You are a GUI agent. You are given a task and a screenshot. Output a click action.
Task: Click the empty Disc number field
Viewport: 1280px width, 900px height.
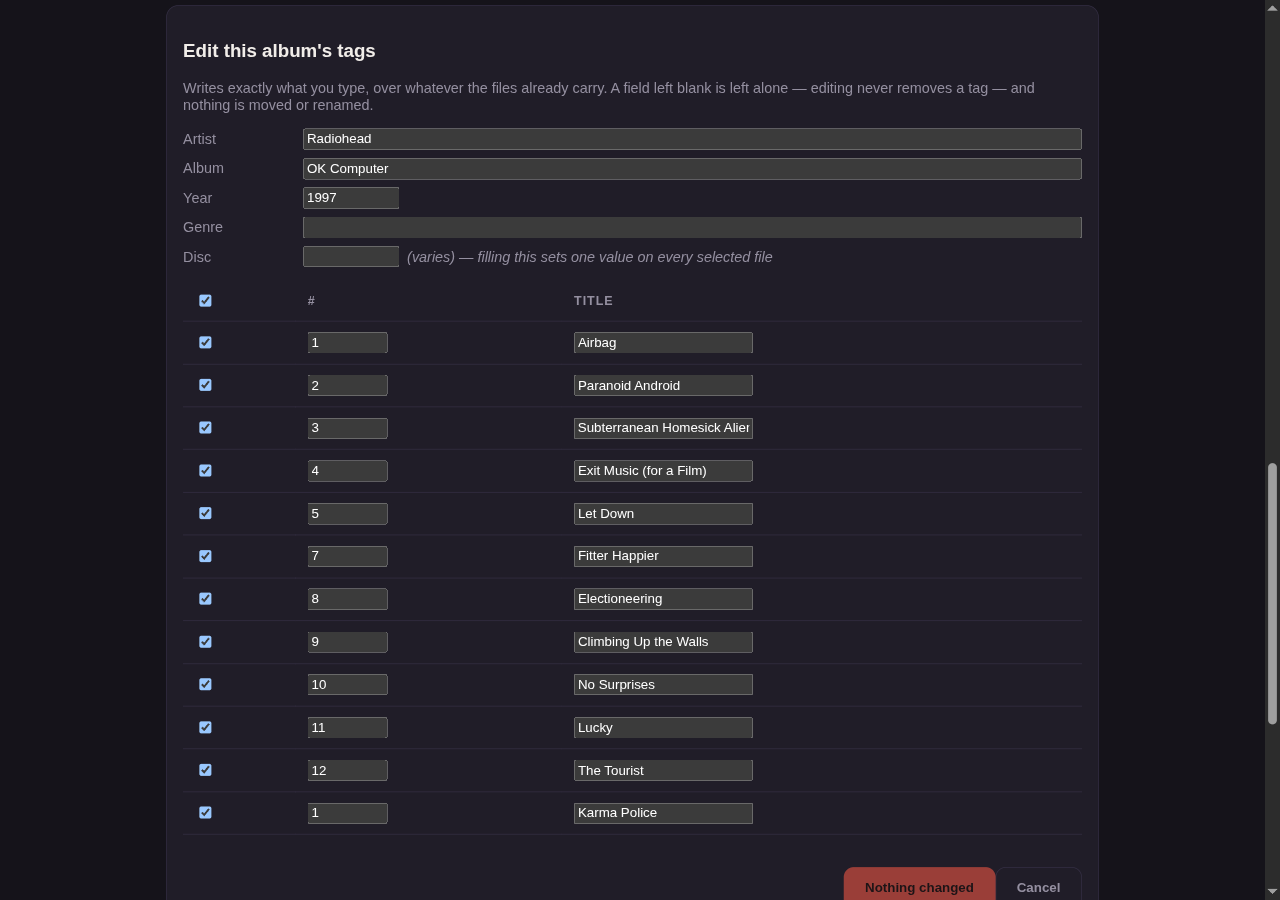pyautogui.click(x=351, y=257)
